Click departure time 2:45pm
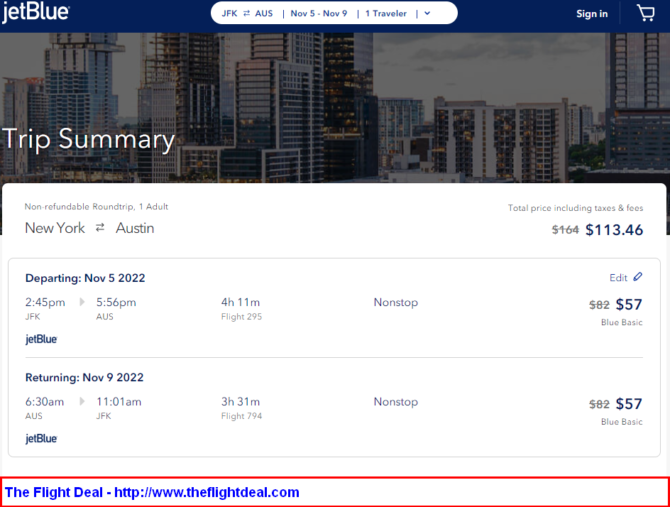This screenshot has height=507, width=670. 45,302
